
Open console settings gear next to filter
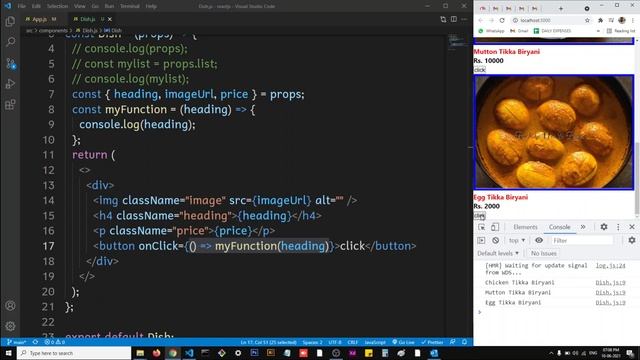(x=632, y=240)
